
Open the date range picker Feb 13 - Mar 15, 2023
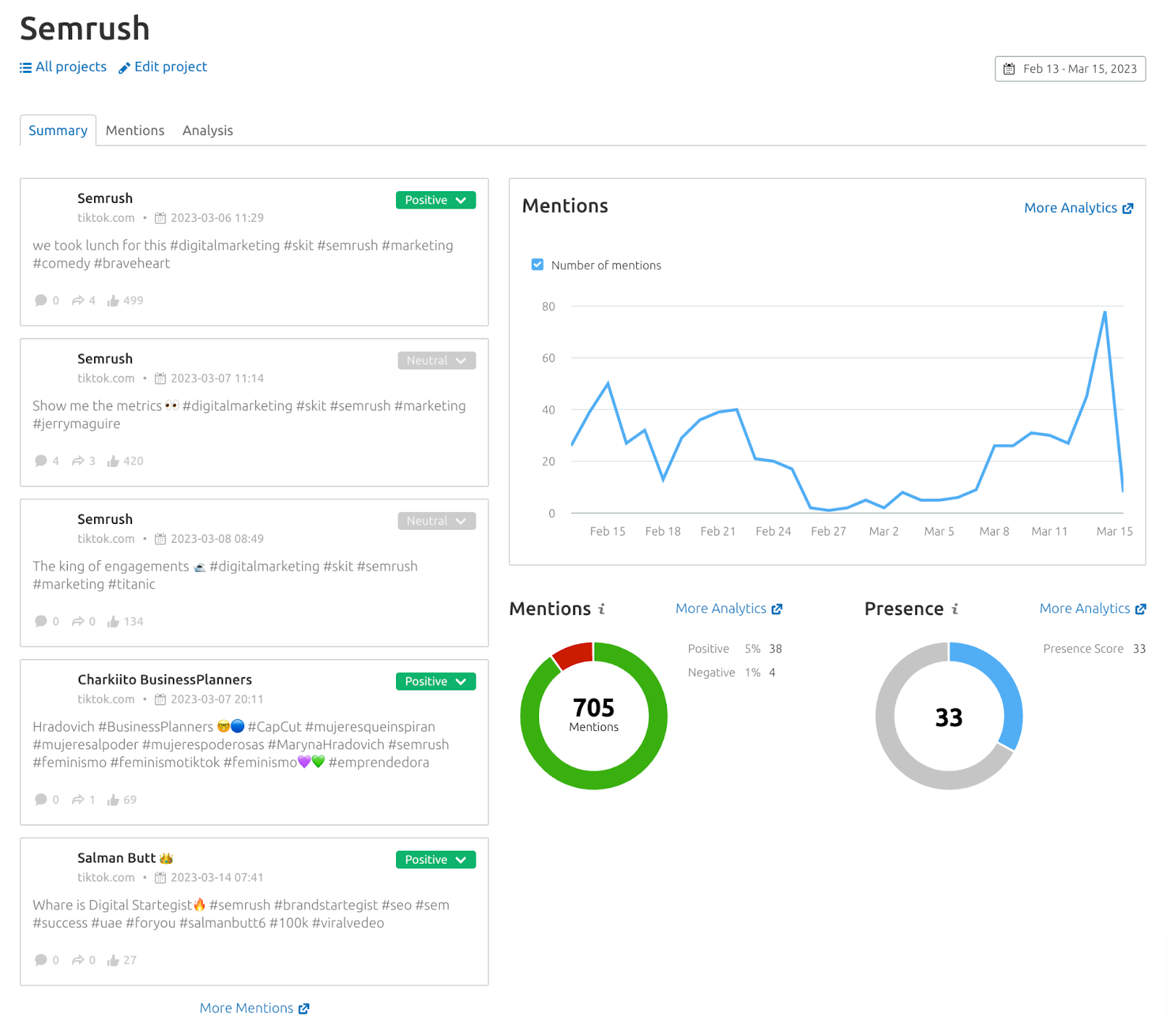pos(1070,69)
